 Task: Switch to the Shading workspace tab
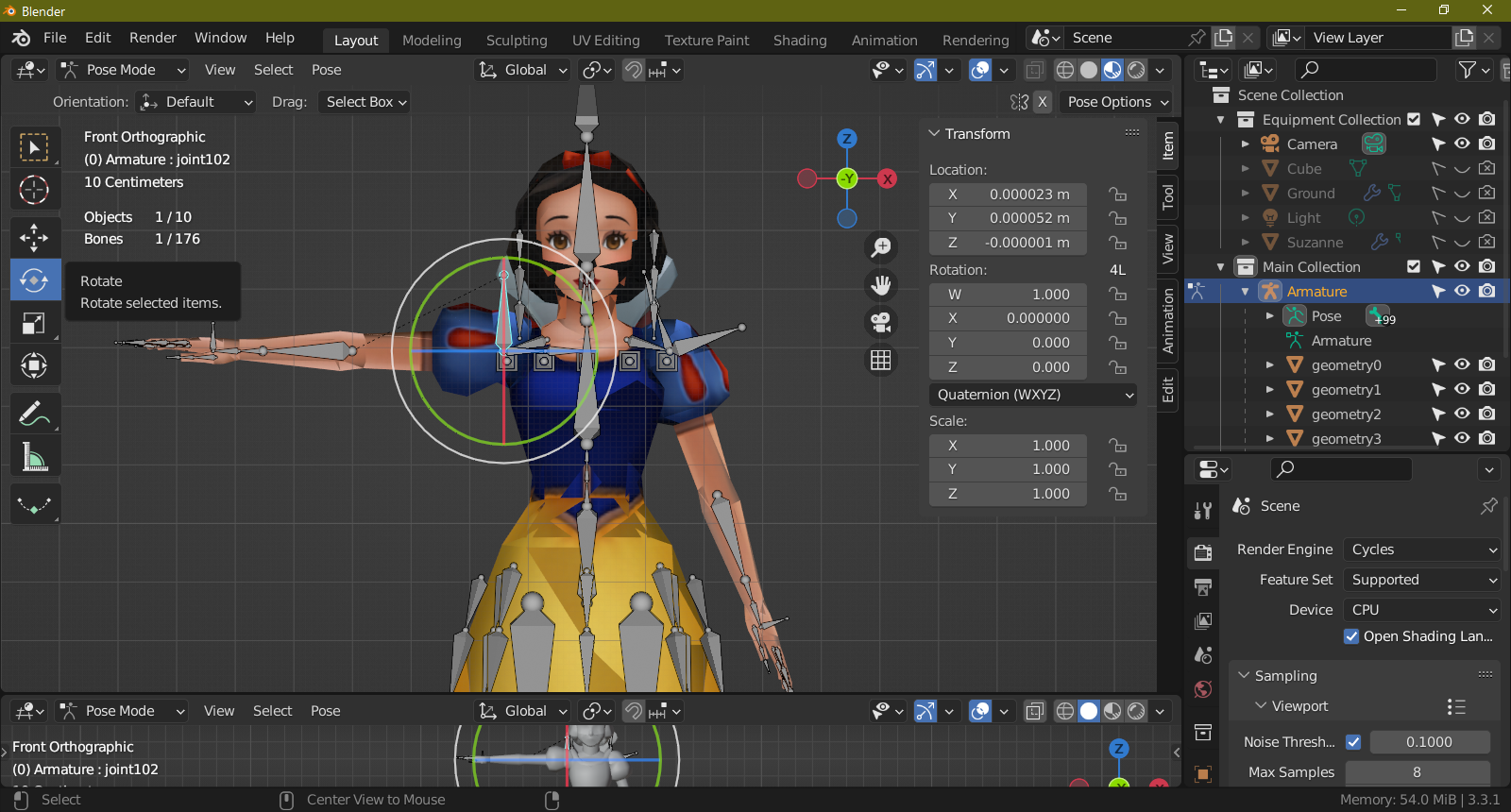point(800,41)
